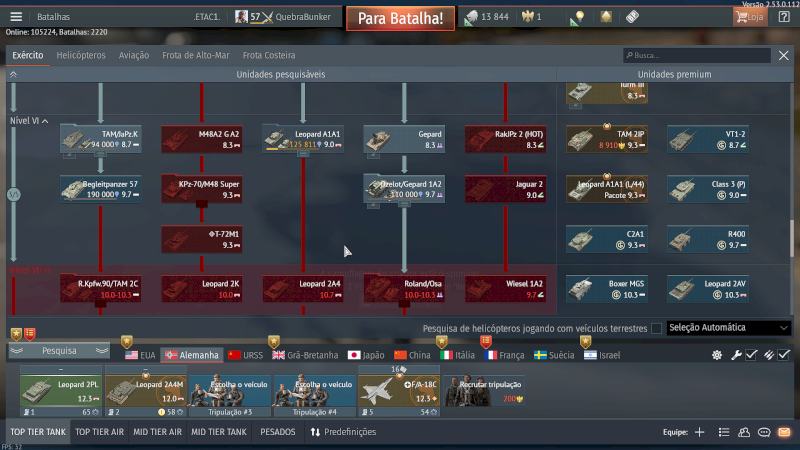Click Recrutar tripulação for 200

[x=484, y=391]
